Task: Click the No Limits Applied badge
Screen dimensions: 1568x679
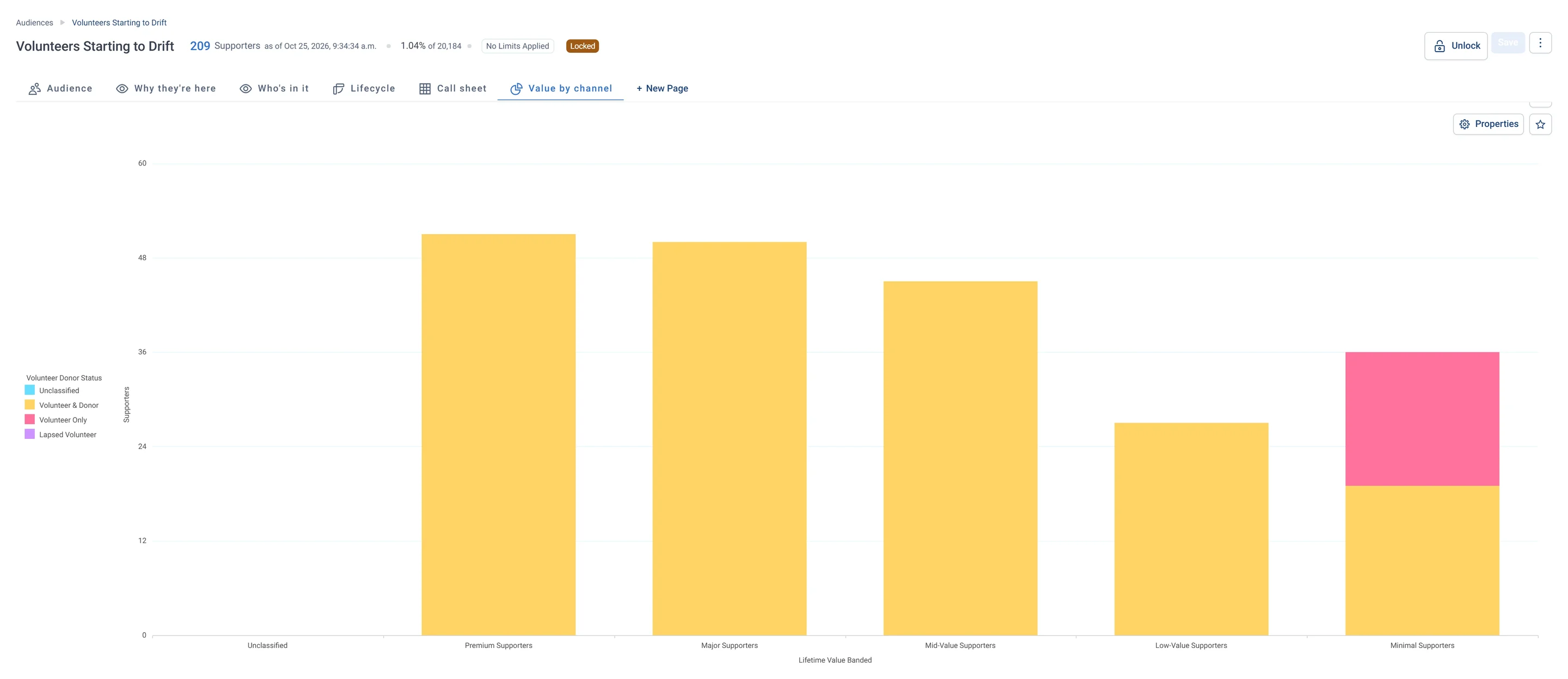Action: [517, 46]
